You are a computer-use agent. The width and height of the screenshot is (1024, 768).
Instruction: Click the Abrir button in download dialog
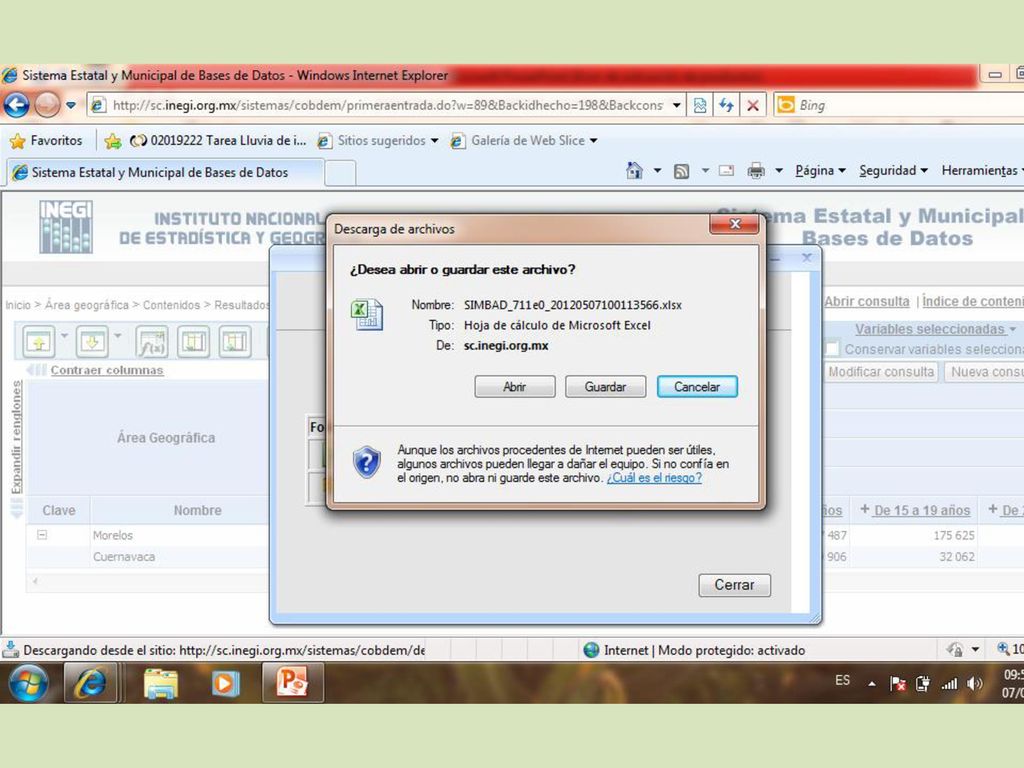[515, 387]
